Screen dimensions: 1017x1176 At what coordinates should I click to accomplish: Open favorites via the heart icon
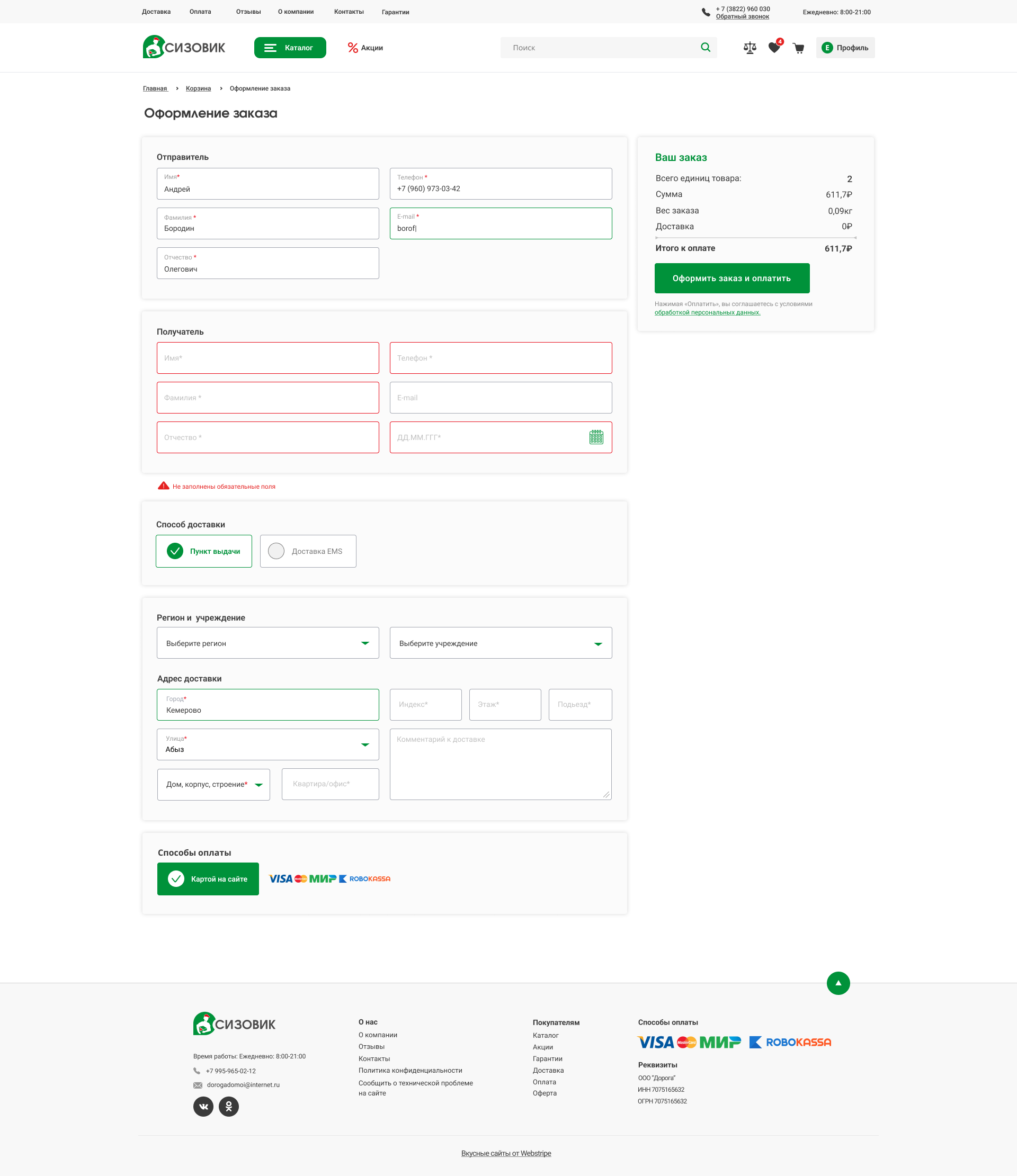pos(774,48)
